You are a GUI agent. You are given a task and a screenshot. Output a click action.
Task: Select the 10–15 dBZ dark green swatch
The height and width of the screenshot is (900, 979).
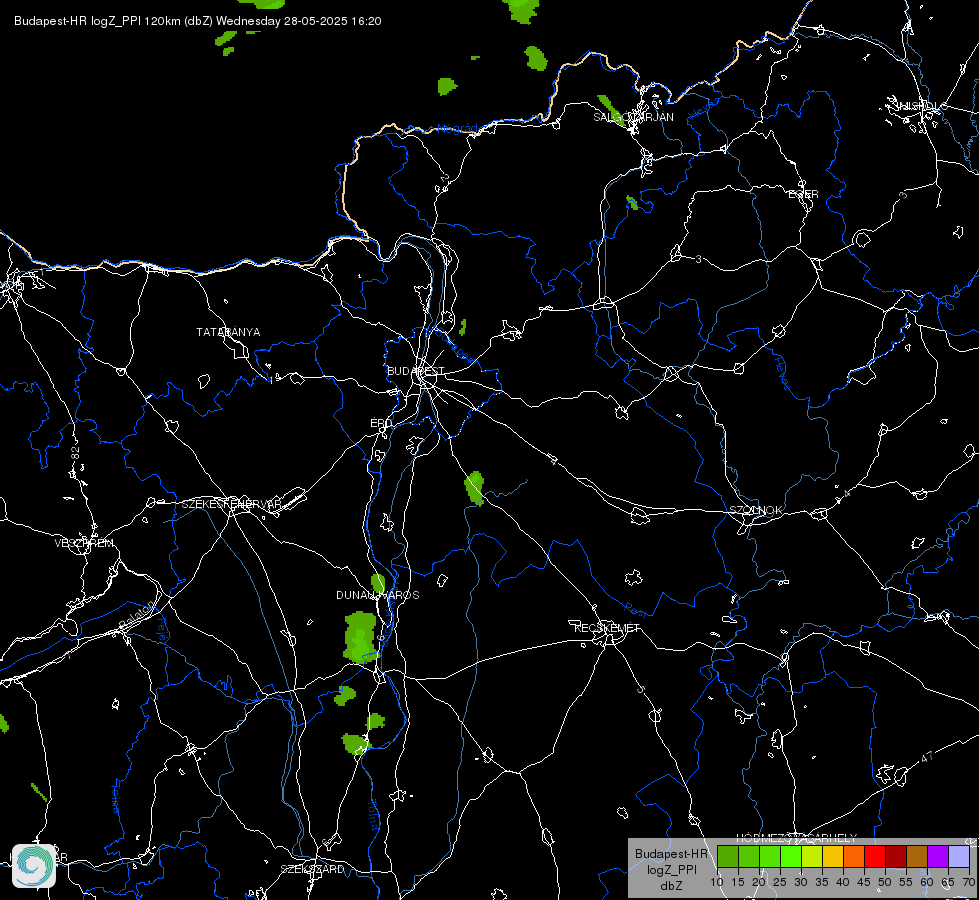pyautogui.click(x=727, y=856)
